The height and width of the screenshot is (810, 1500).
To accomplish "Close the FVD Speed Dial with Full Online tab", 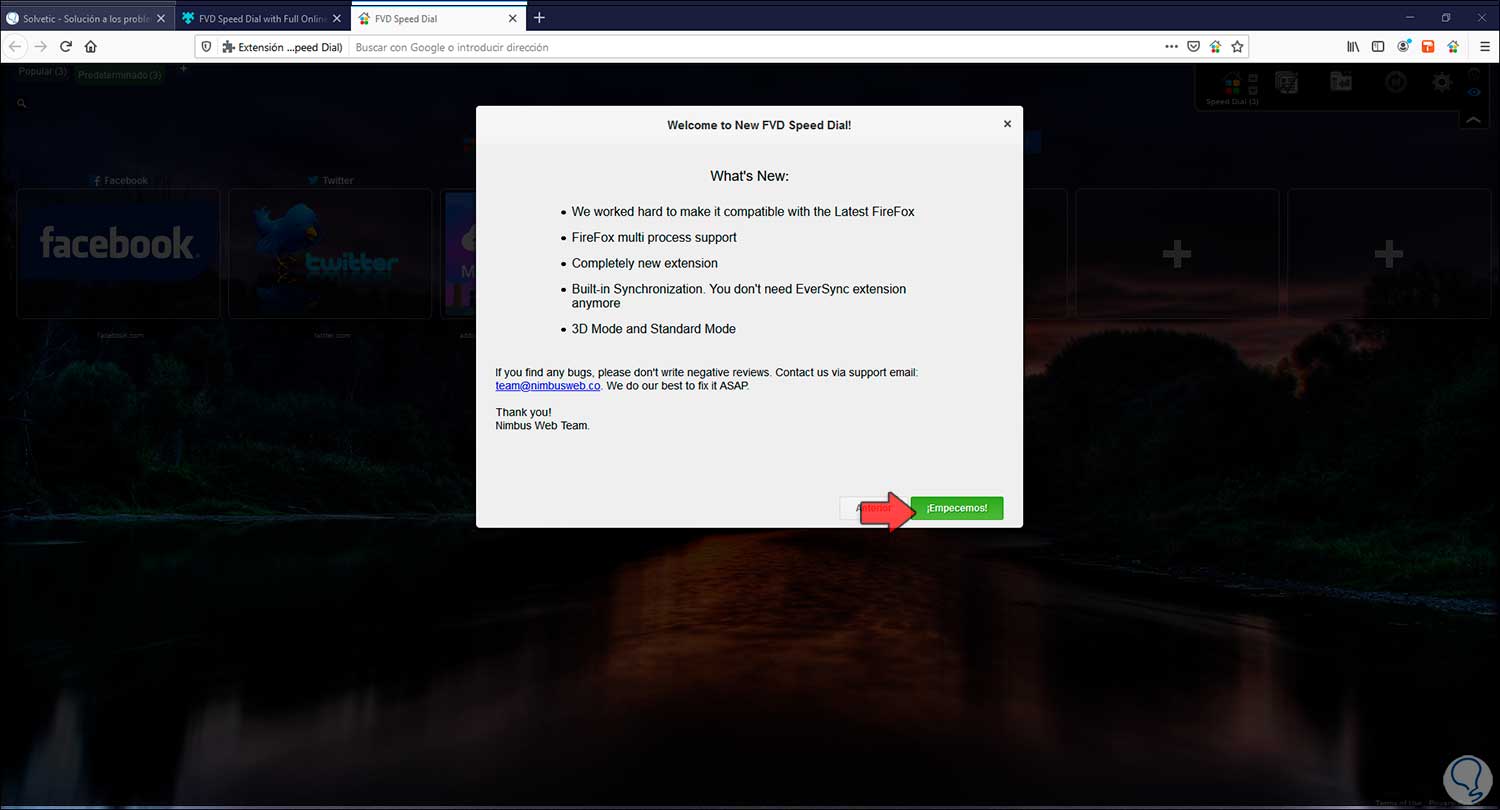I will tap(337, 18).
